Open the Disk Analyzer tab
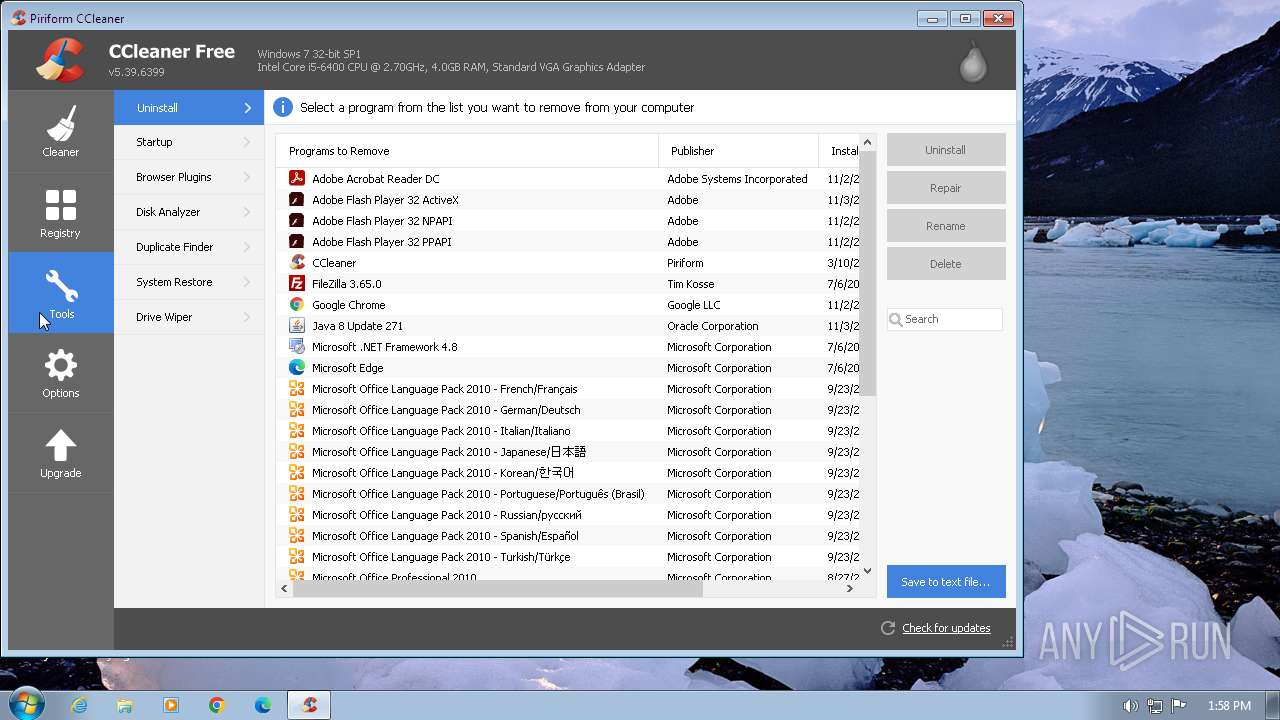Viewport: 1280px width, 720px height. [x=189, y=212]
